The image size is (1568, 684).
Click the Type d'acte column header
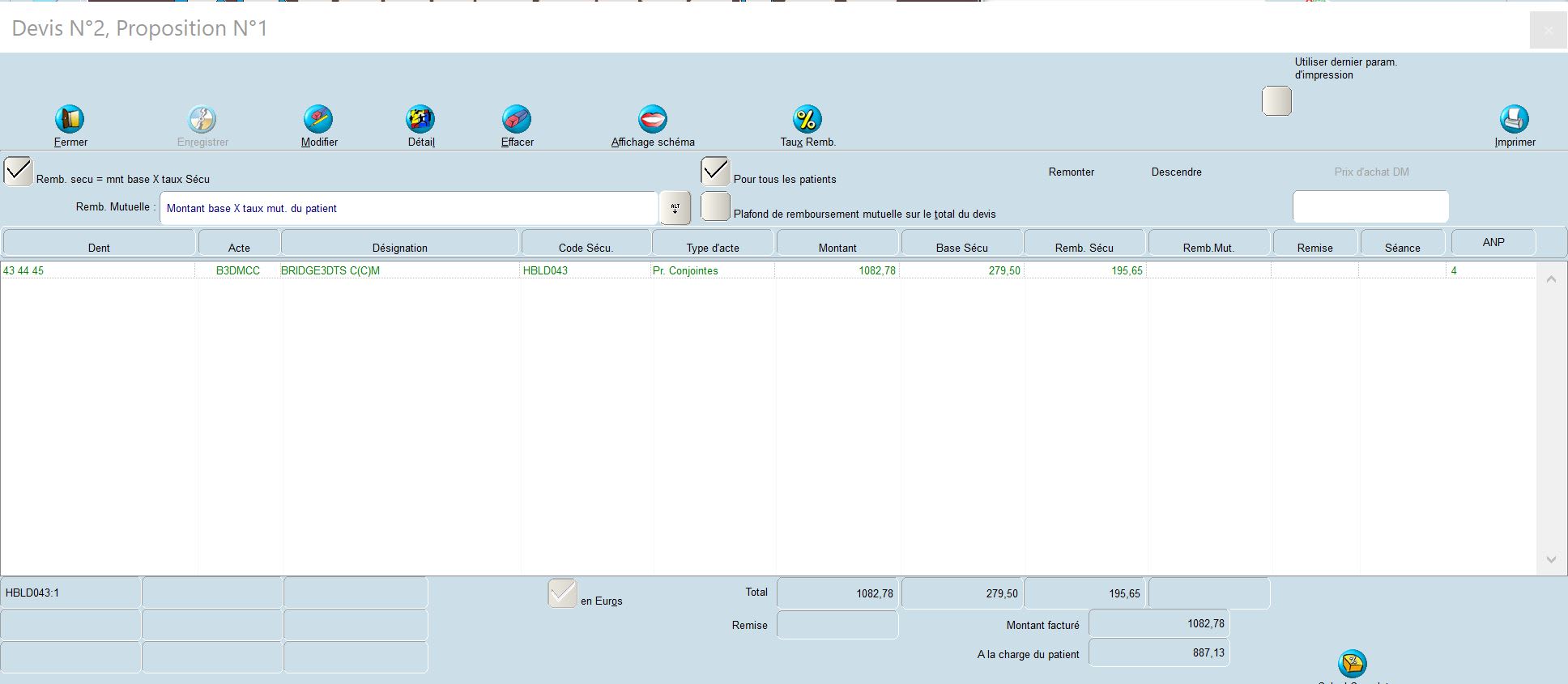tap(713, 243)
